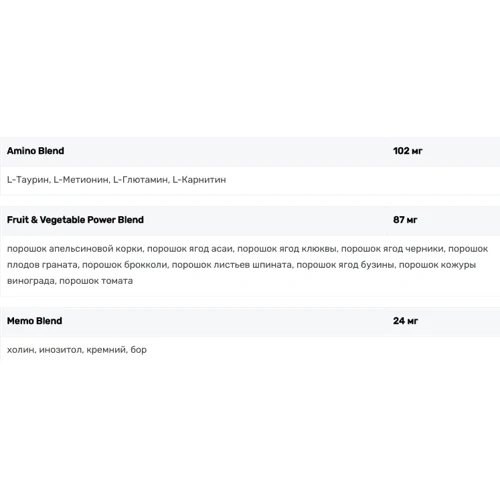Click порошок ягод черники text
The width and height of the screenshot is (500, 500).
click(392, 249)
